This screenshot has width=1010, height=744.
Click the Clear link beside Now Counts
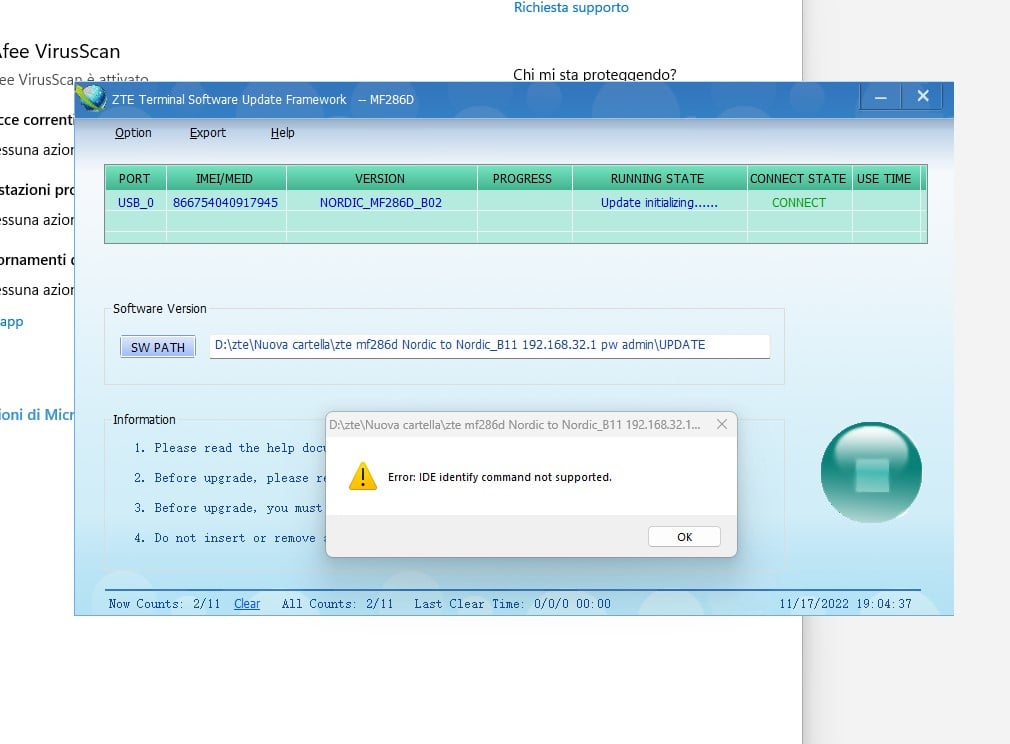pyautogui.click(x=247, y=604)
